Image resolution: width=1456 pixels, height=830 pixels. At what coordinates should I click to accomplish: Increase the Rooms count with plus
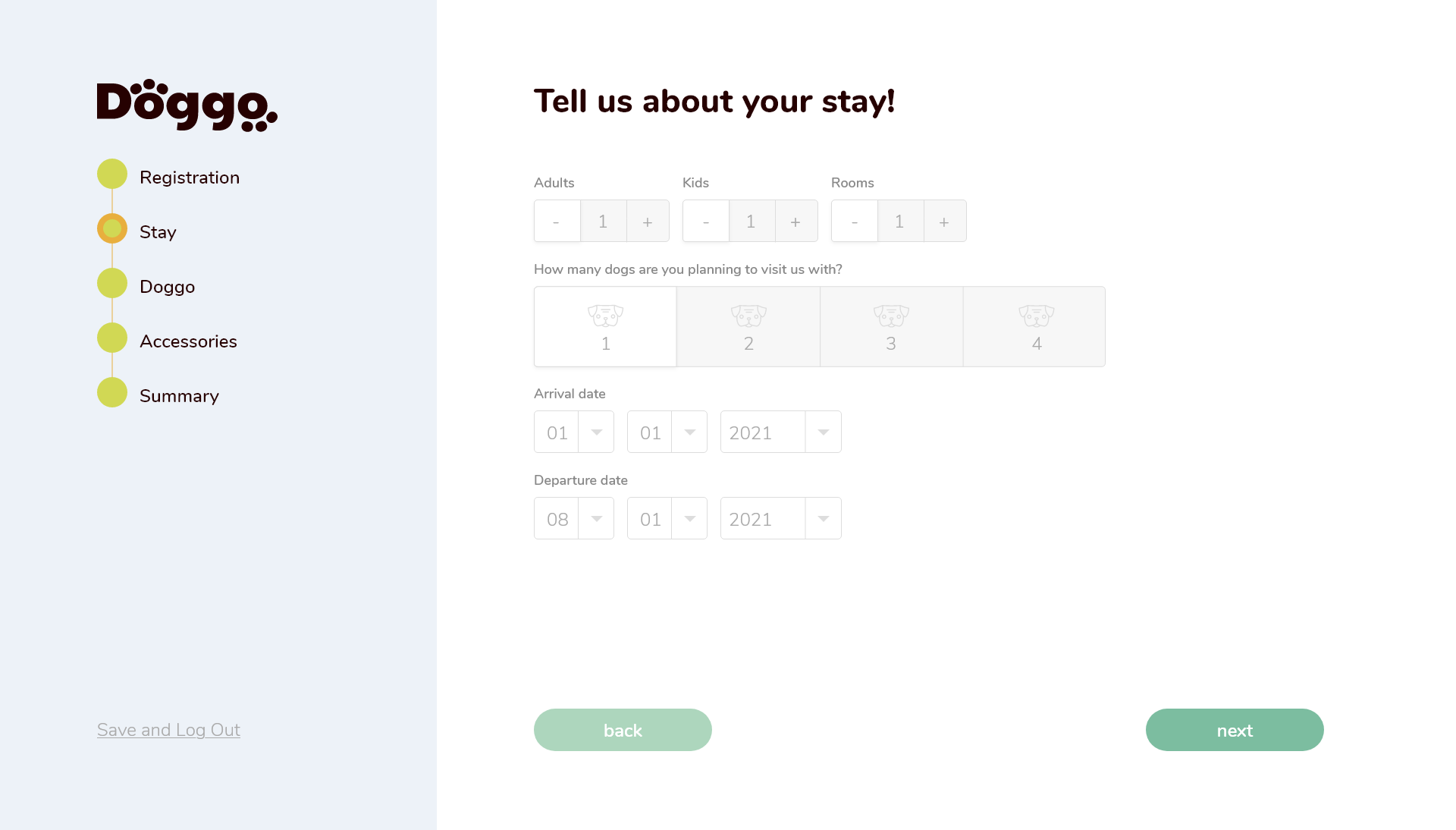tap(944, 222)
